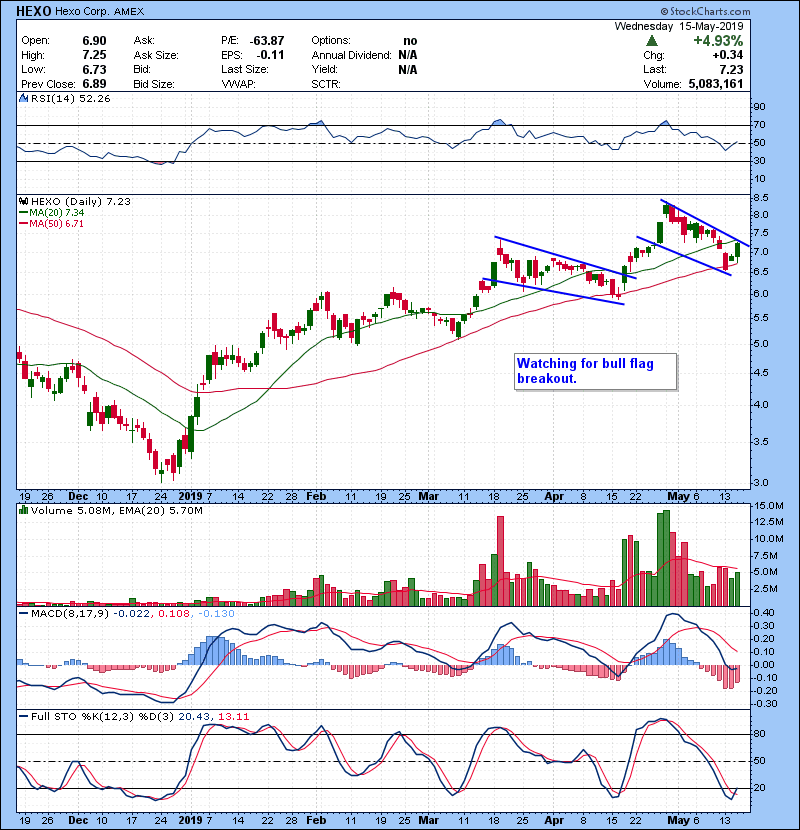Click the green up-arrow change indicator
The height and width of the screenshot is (830, 800).
tap(652, 41)
